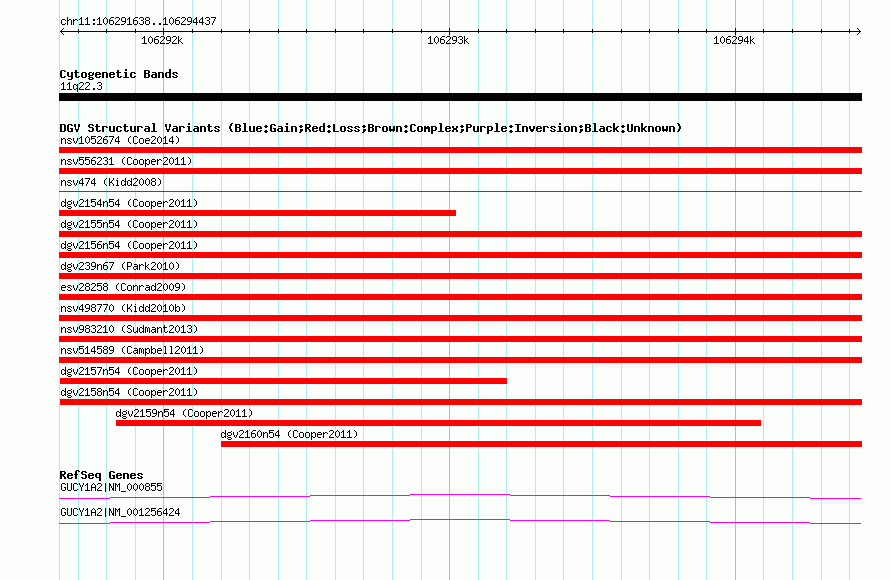890x580 pixels.
Task: Select variant label dgv2155n54 (Cooper2011)
Action: click(x=129, y=224)
